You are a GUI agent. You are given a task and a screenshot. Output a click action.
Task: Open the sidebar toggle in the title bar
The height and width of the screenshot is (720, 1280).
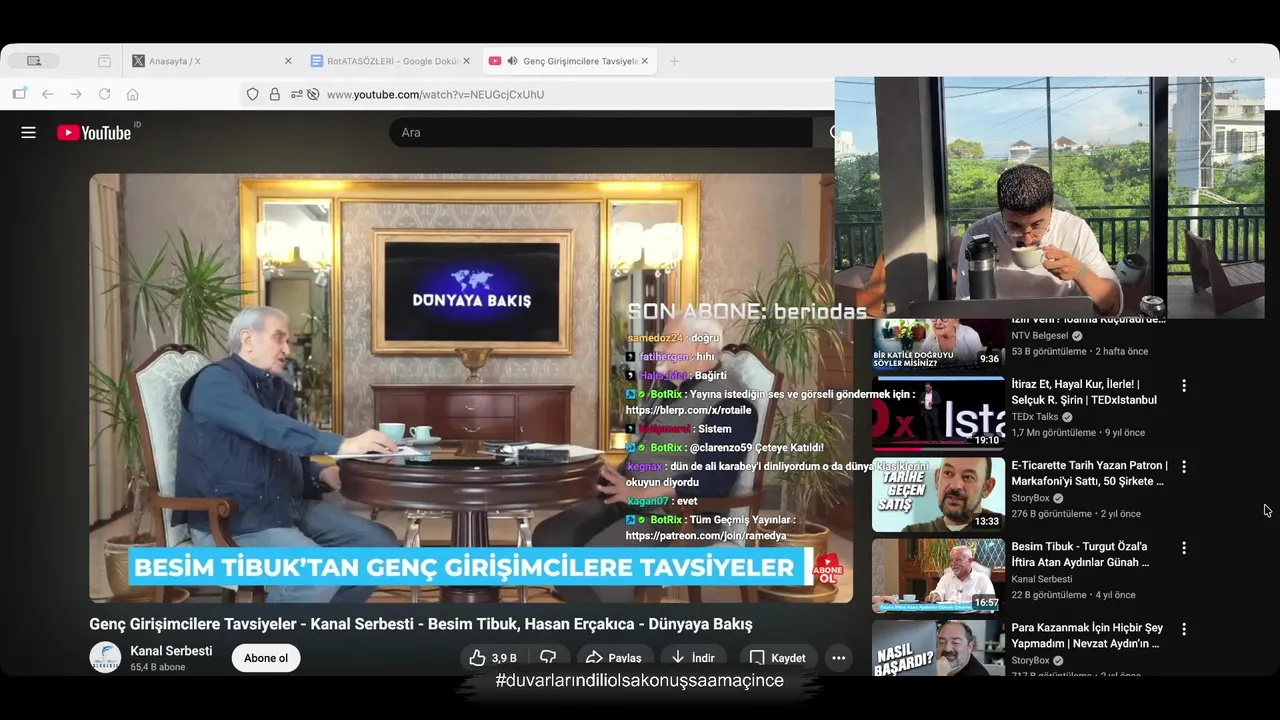pyautogui.click(x=34, y=61)
